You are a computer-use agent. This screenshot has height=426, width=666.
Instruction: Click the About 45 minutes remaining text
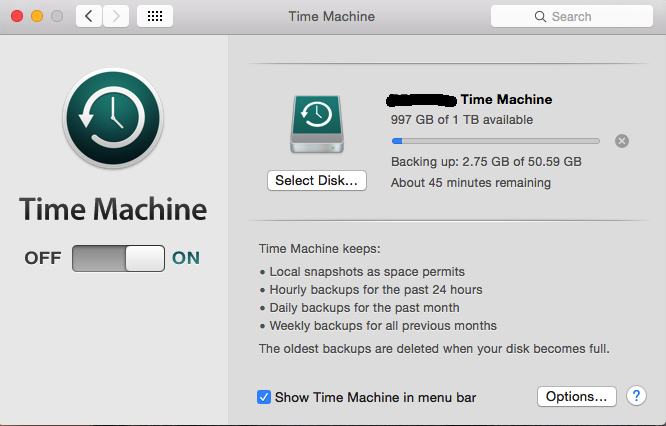(x=471, y=183)
